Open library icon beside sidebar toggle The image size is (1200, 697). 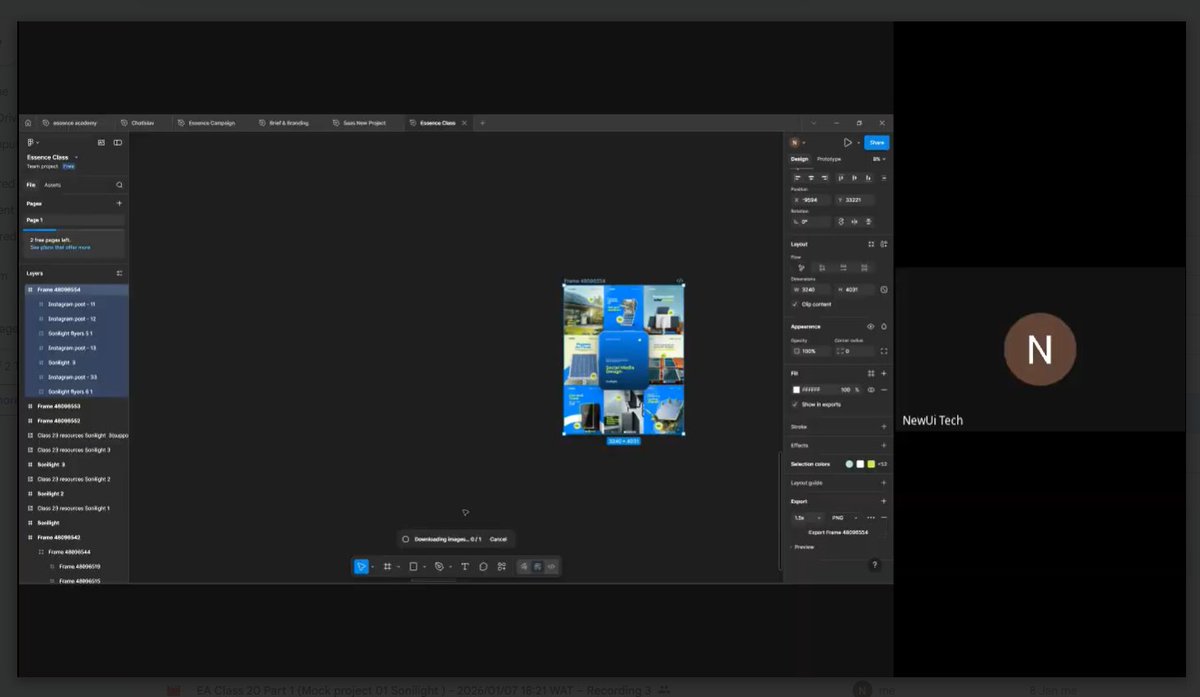pos(103,143)
